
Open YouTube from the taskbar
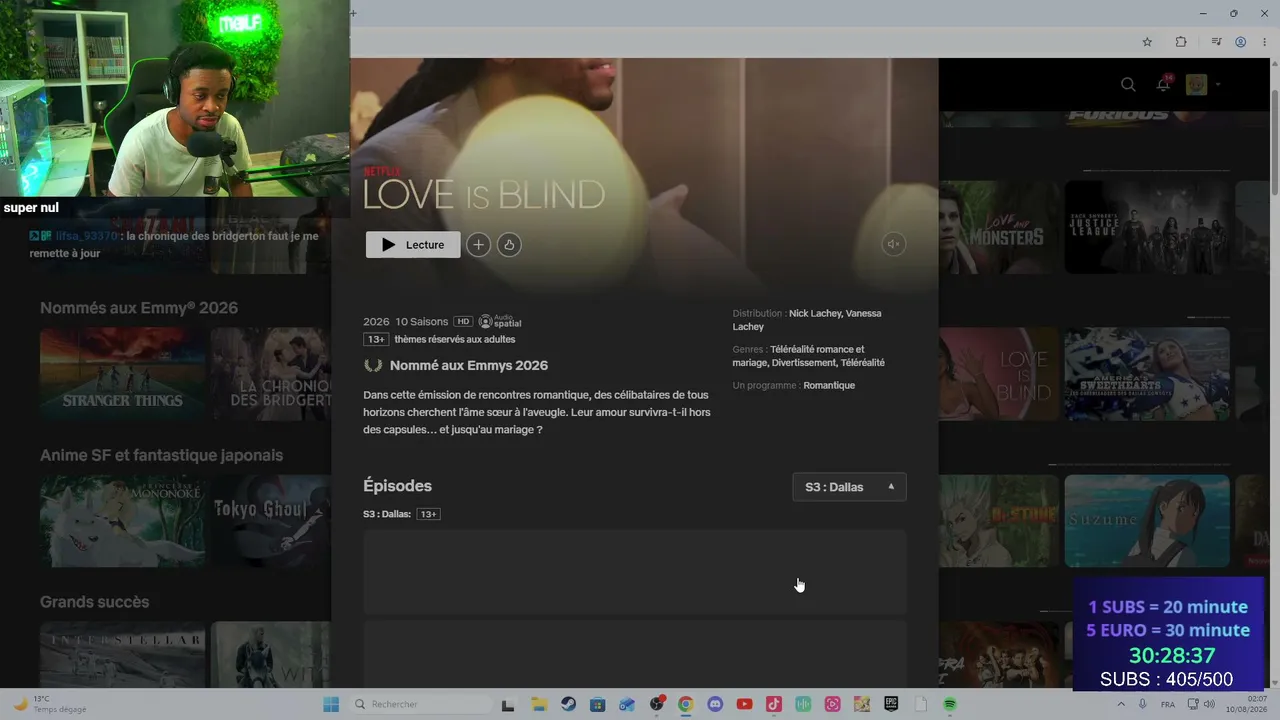pos(744,704)
